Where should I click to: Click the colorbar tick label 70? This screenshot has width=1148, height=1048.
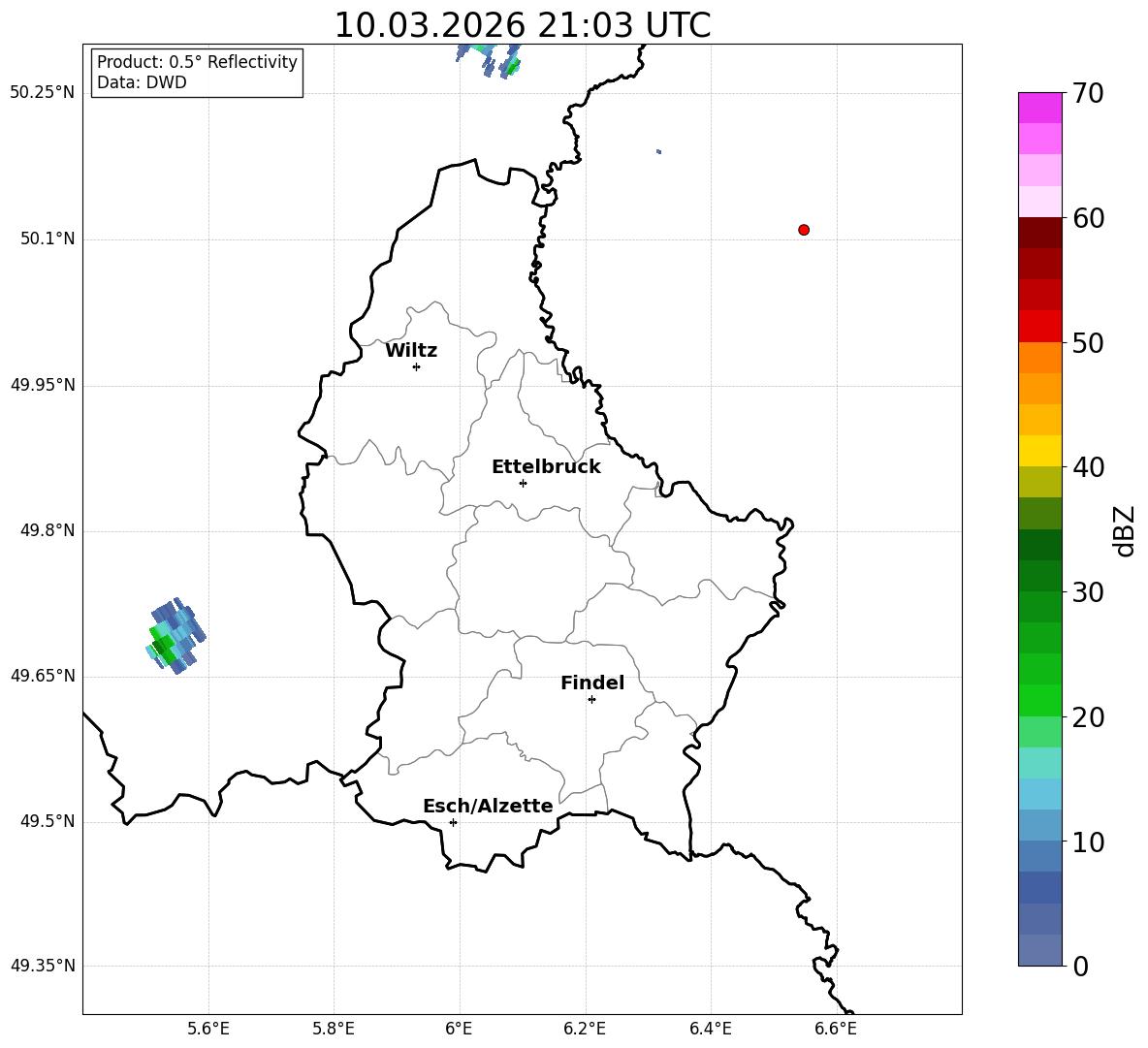tap(1088, 94)
